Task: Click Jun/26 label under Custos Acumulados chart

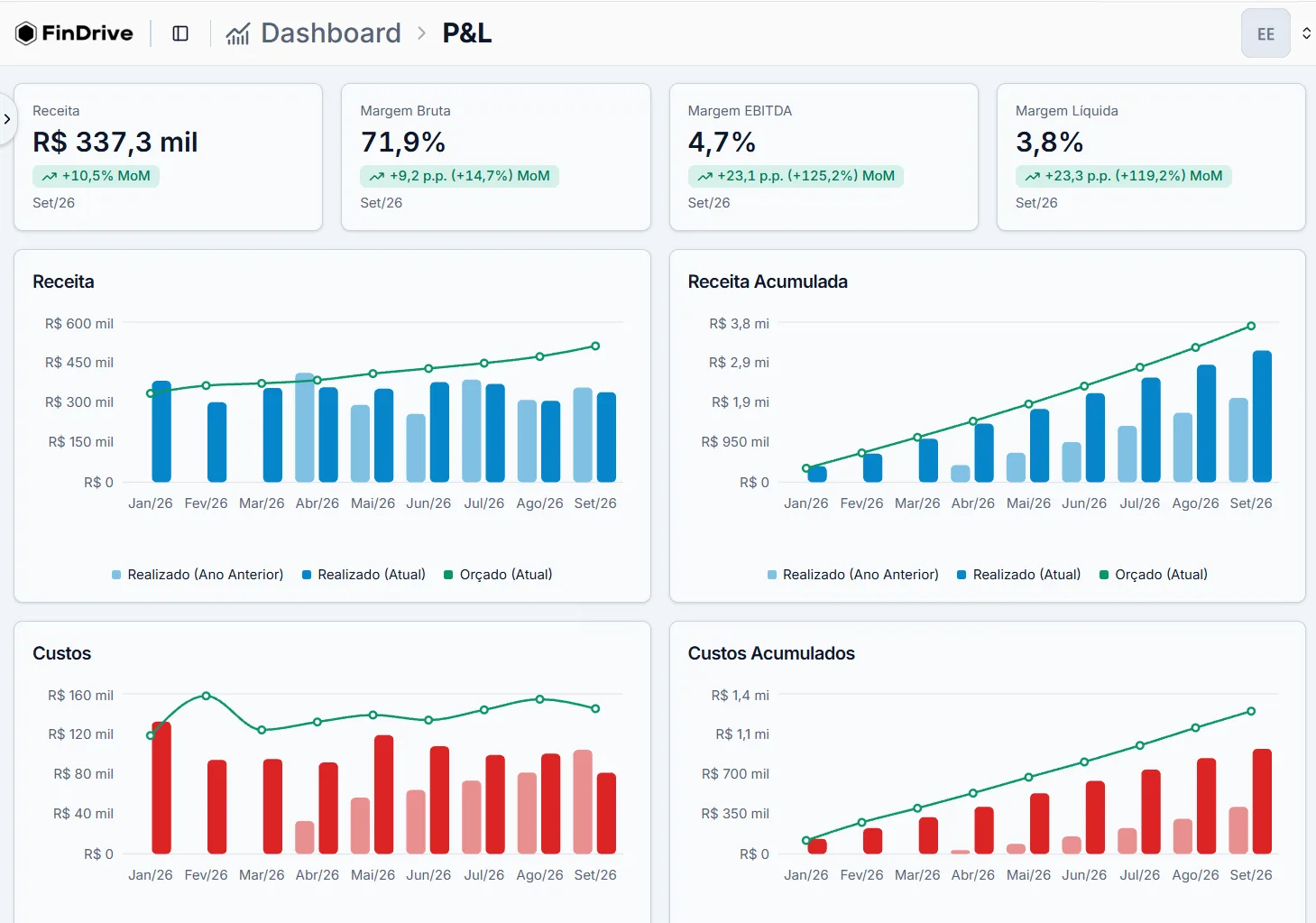Action: [x=1084, y=875]
